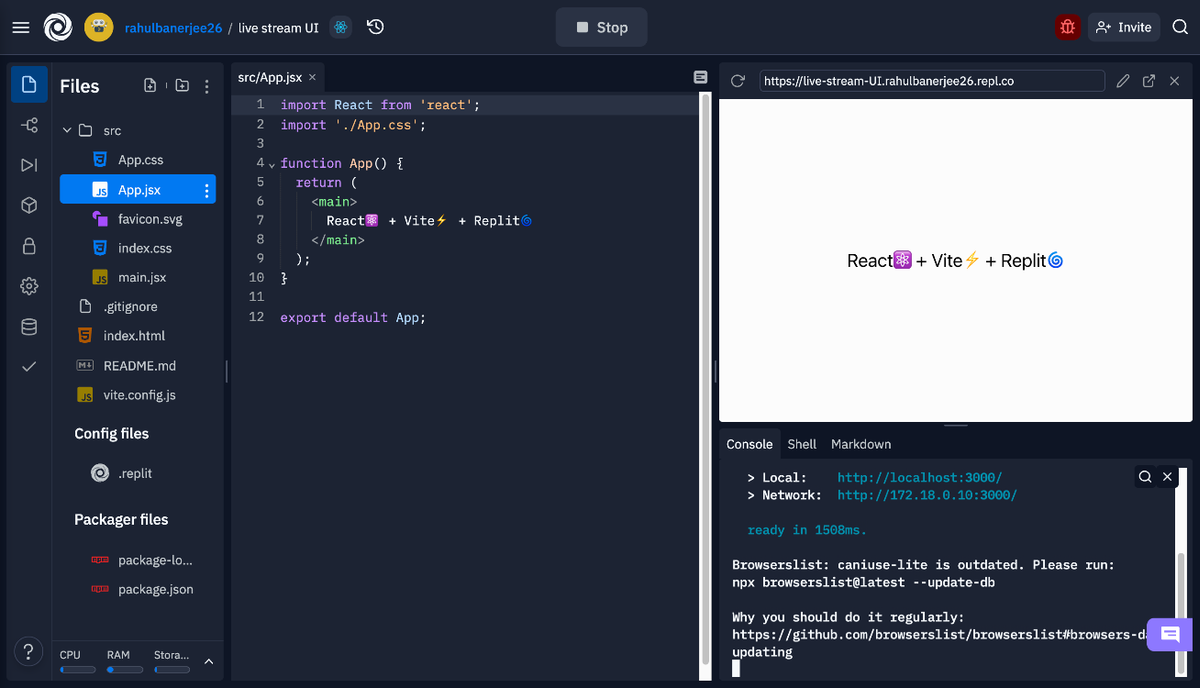Switch to the Markdown tab
This screenshot has width=1200, height=688.
coord(860,444)
